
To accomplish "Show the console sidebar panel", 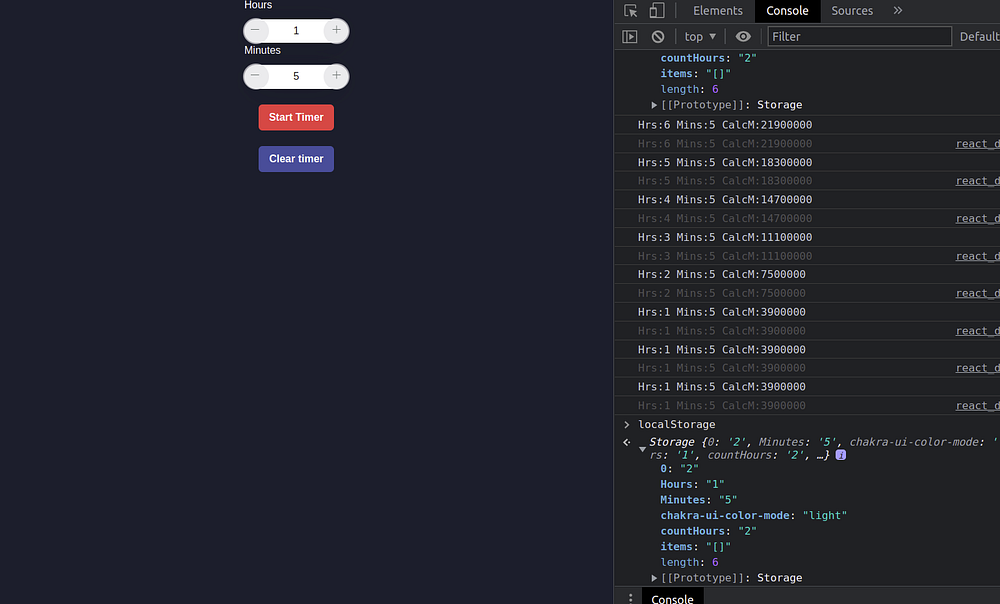I will (630, 37).
